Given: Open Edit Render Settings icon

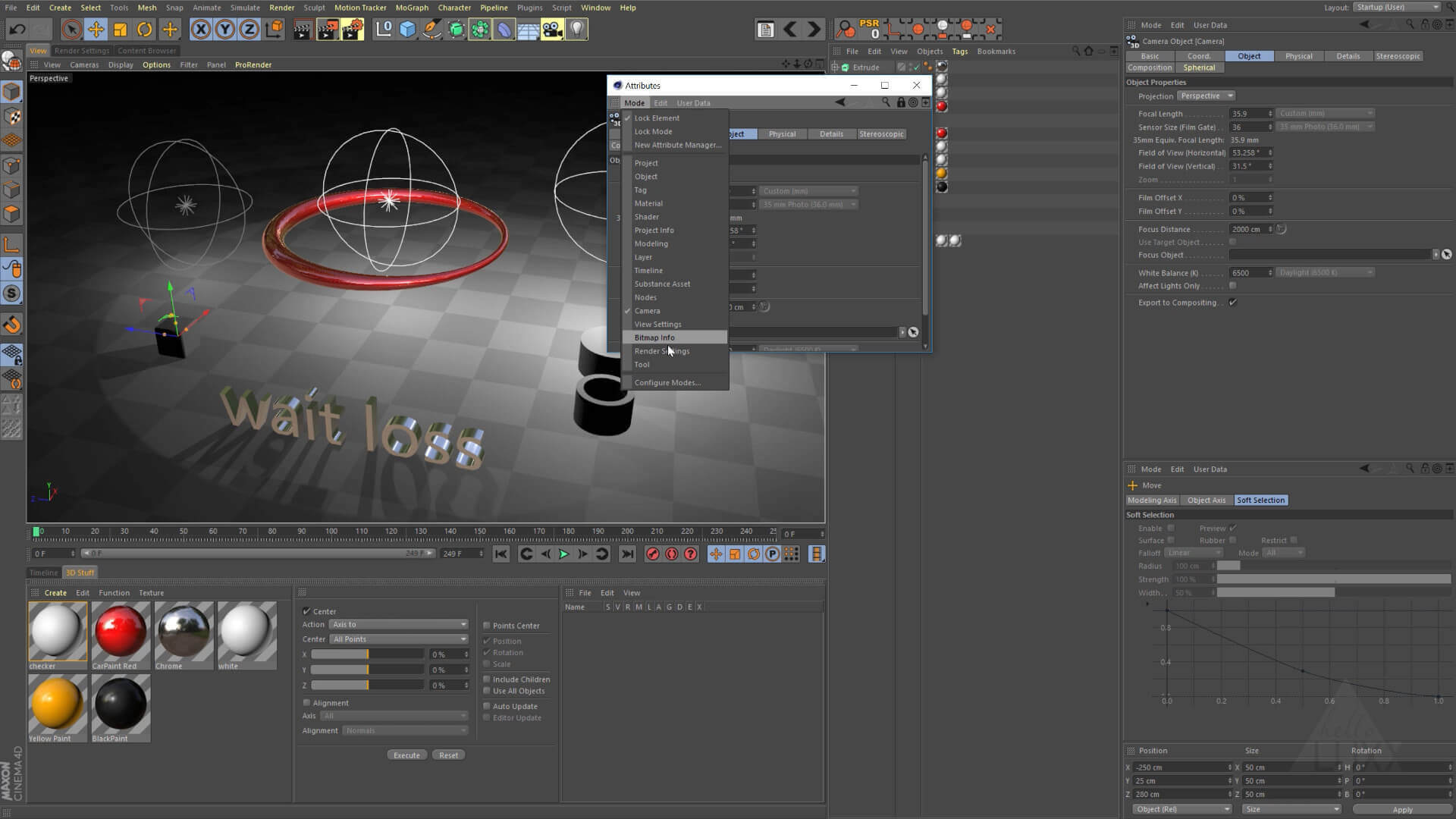Looking at the screenshot, I should click(352, 30).
